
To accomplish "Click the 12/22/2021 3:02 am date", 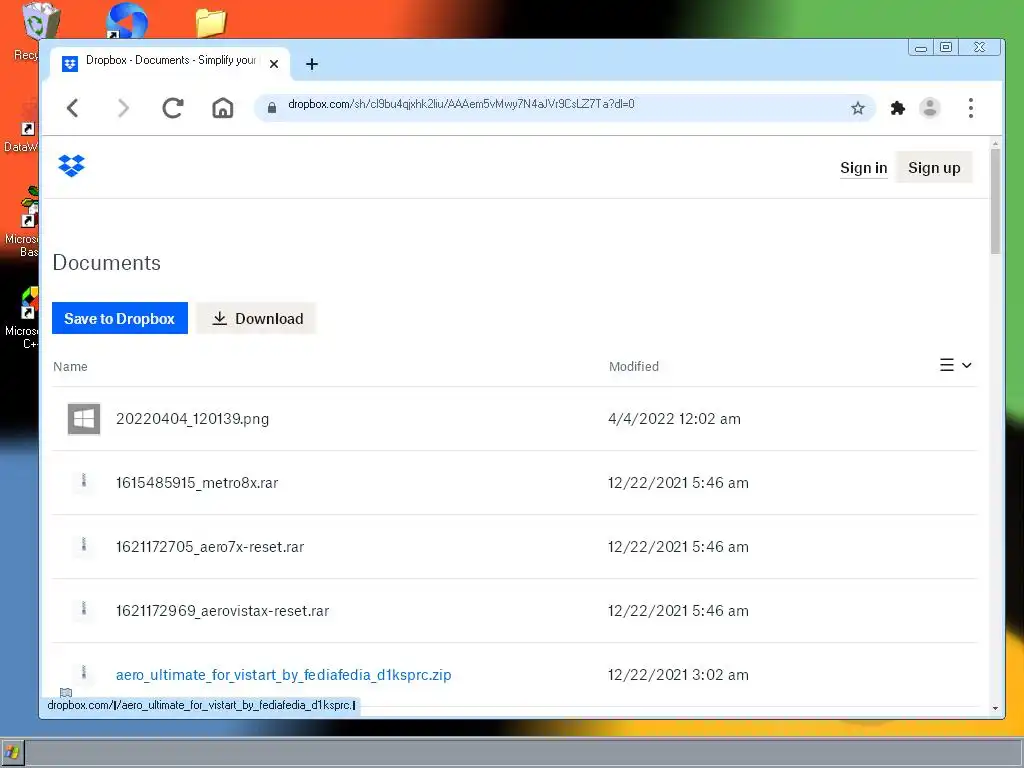I will [x=678, y=675].
